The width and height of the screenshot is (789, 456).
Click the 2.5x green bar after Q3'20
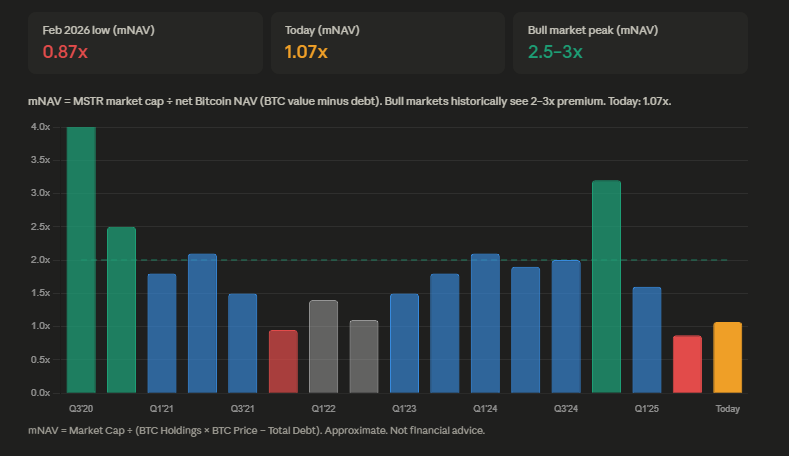tap(122, 310)
